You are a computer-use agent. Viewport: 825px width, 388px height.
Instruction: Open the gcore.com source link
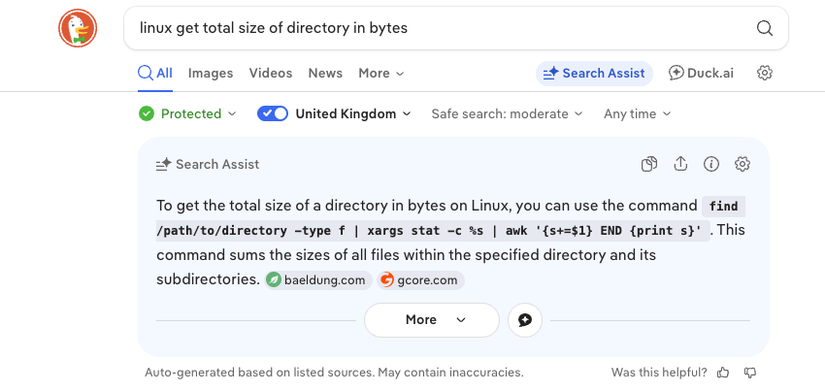click(420, 280)
